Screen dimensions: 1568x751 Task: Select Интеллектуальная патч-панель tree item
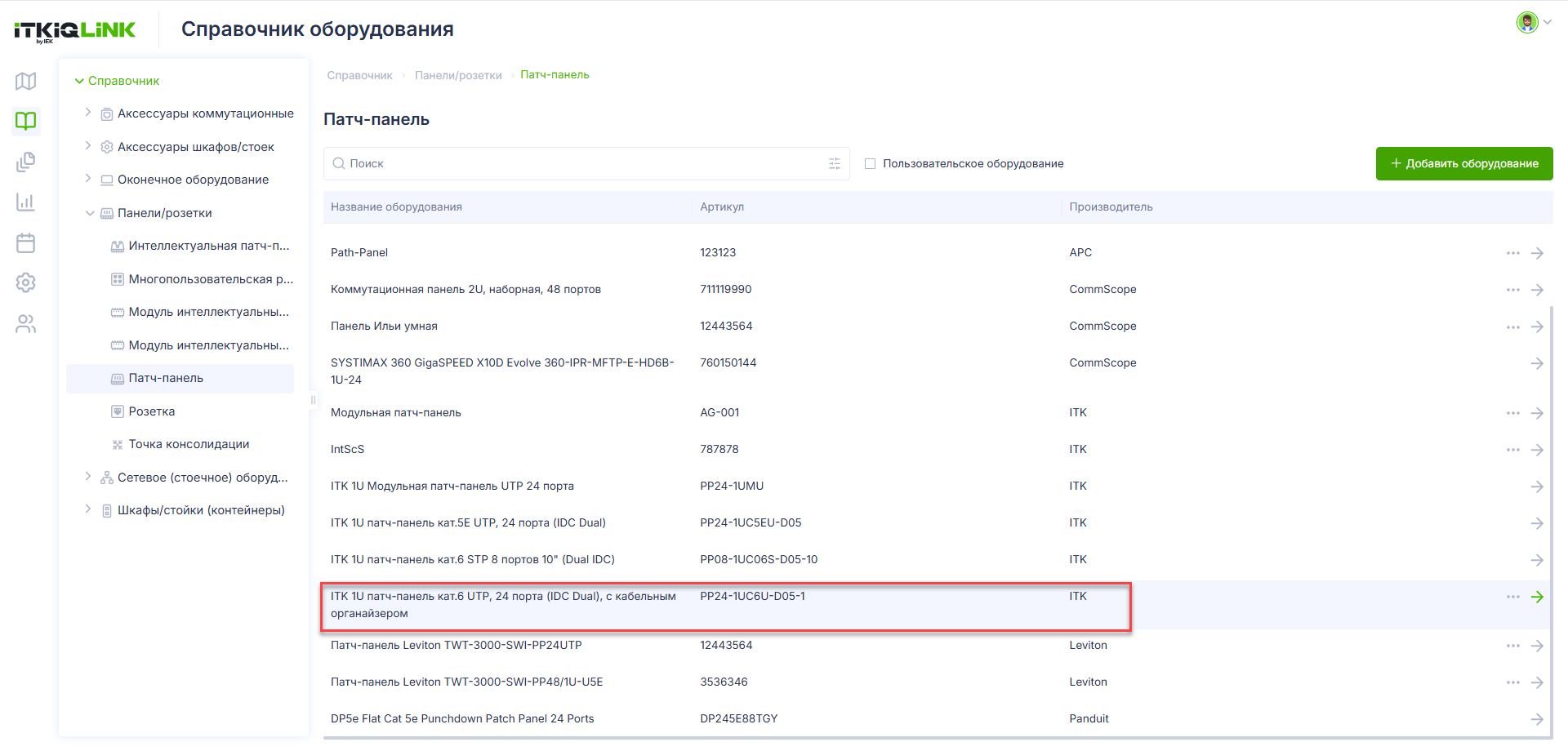(201, 246)
